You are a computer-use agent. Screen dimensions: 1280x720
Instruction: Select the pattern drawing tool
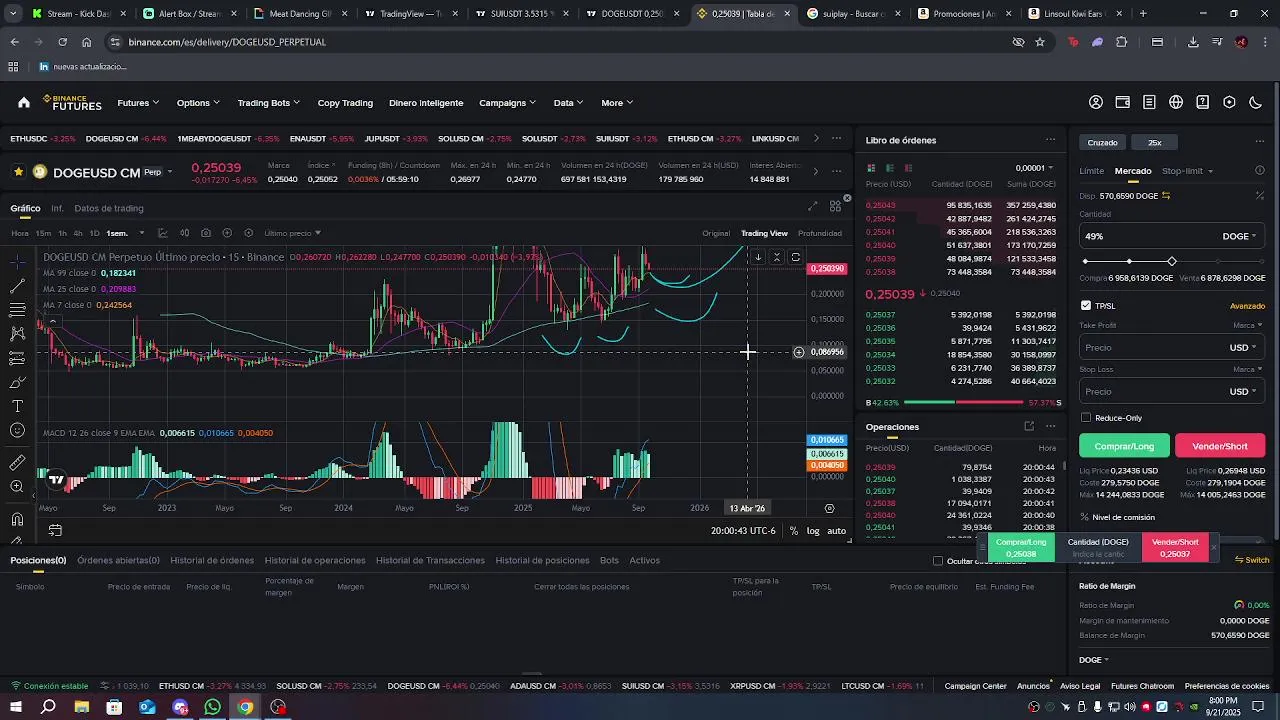click(x=18, y=334)
